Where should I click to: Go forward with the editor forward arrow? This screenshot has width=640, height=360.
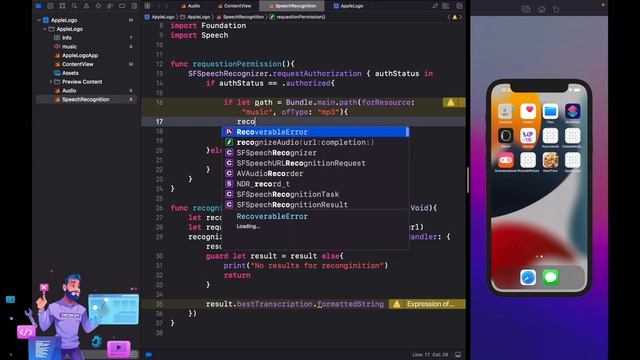click(167, 6)
